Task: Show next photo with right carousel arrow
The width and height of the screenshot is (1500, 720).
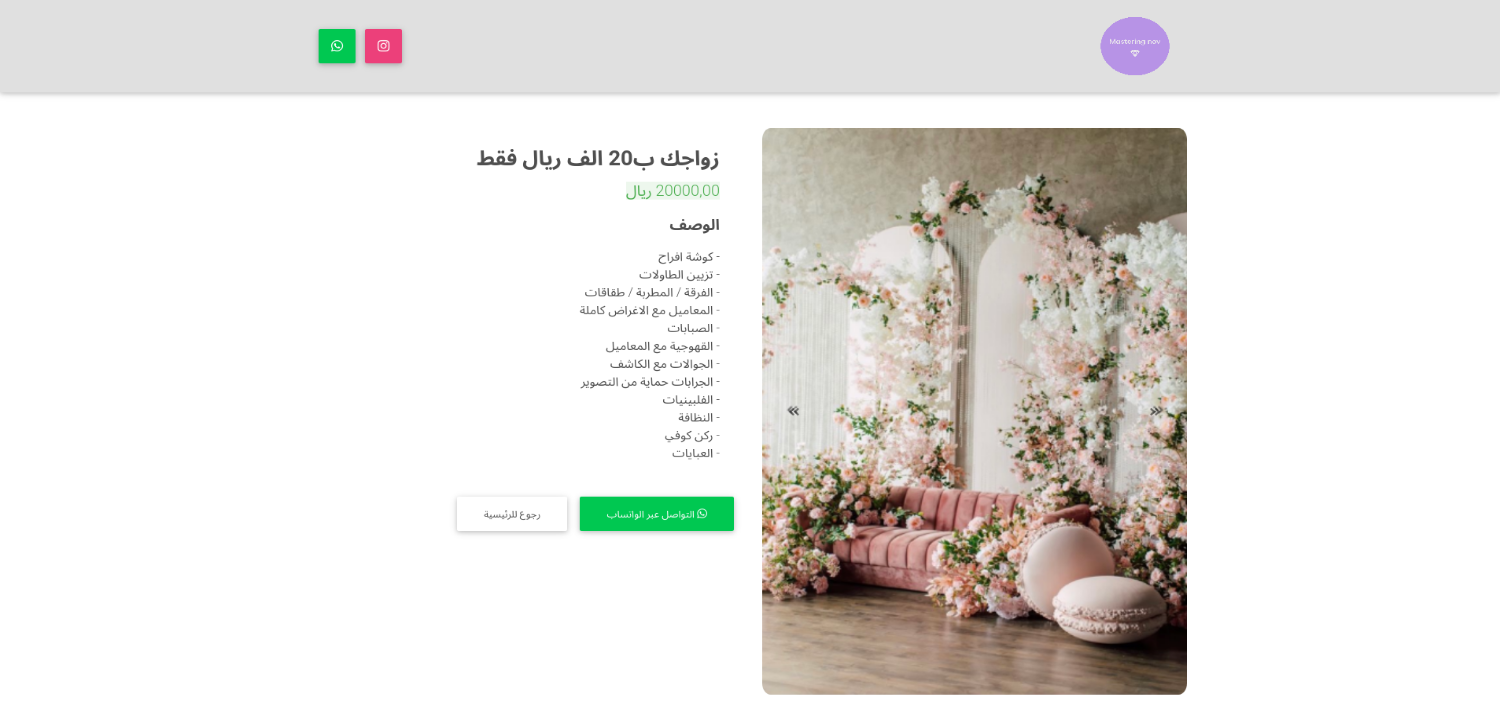Action: pos(1156,411)
